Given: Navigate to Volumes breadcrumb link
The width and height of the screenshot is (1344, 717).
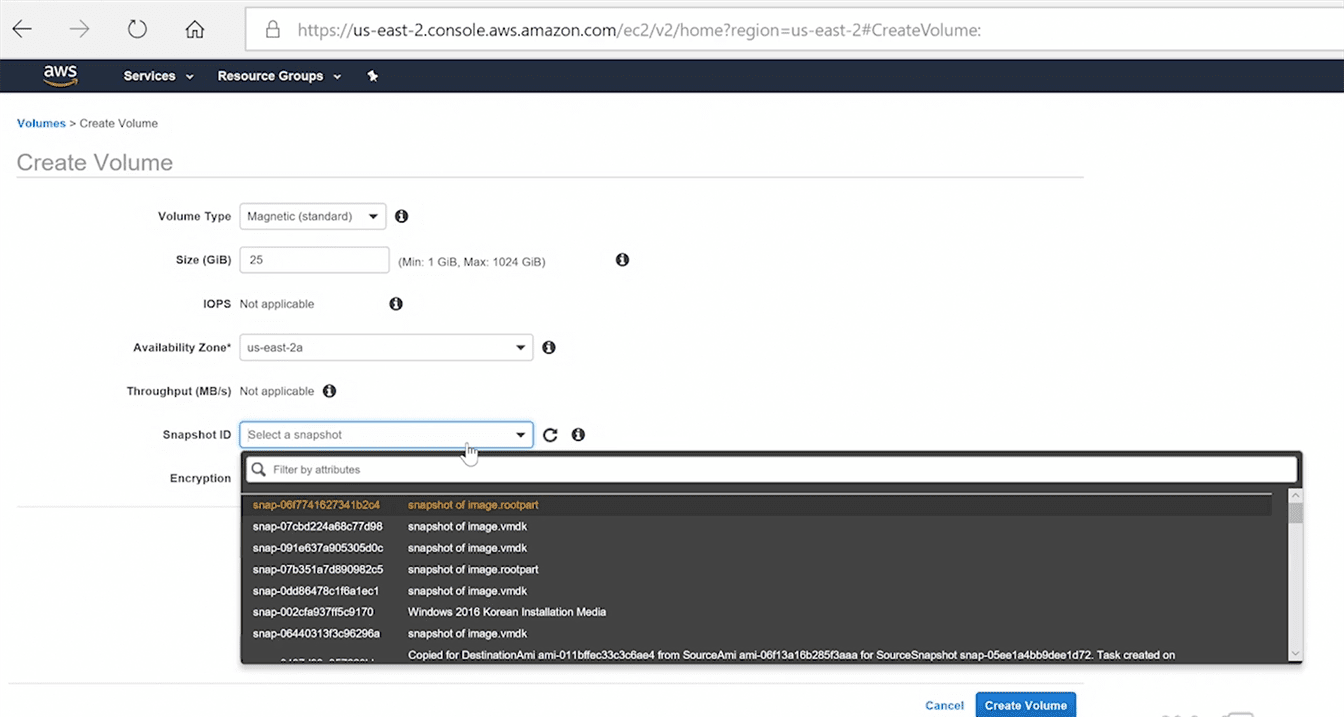Looking at the screenshot, I should tap(41, 123).
